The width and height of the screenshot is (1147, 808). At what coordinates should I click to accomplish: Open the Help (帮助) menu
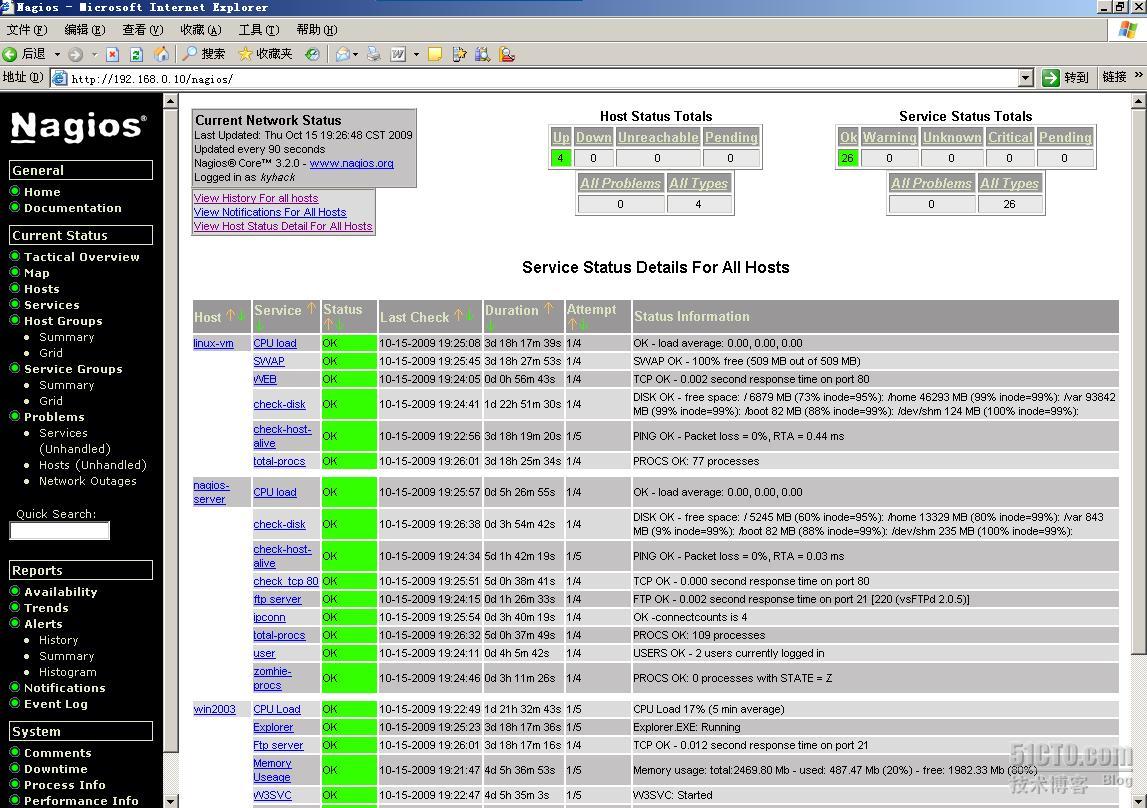[x=317, y=29]
